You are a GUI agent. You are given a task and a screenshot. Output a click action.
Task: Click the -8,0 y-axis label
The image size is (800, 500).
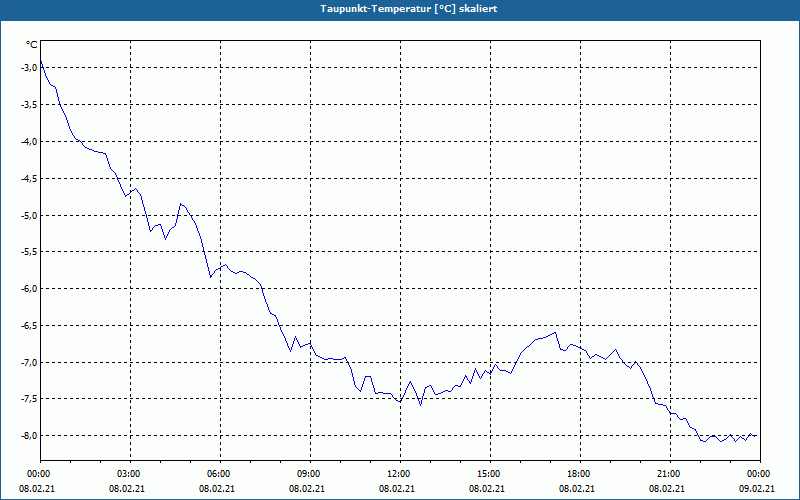[29, 435]
